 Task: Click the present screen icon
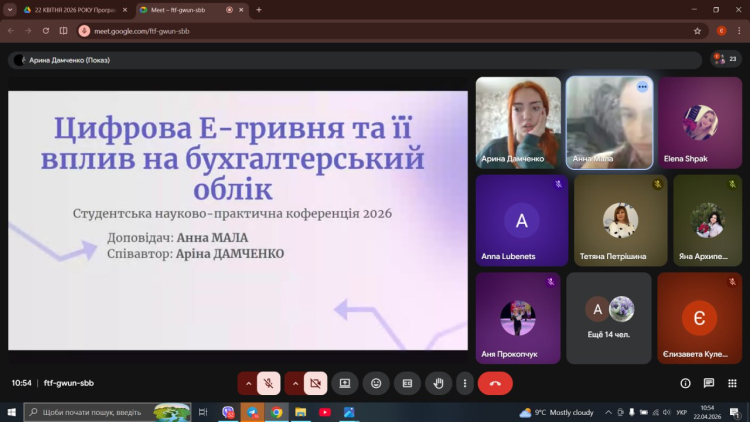[x=345, y=383]
